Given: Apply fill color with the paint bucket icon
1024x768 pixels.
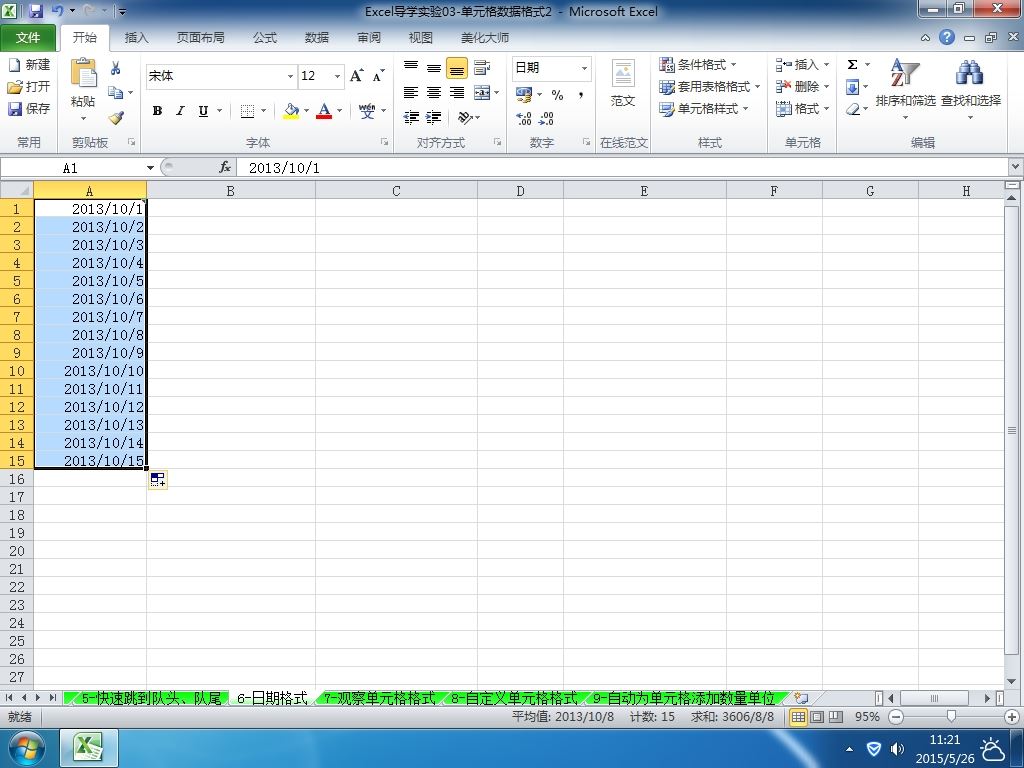Looking at the screenshot, I should (x=291, y=111).
